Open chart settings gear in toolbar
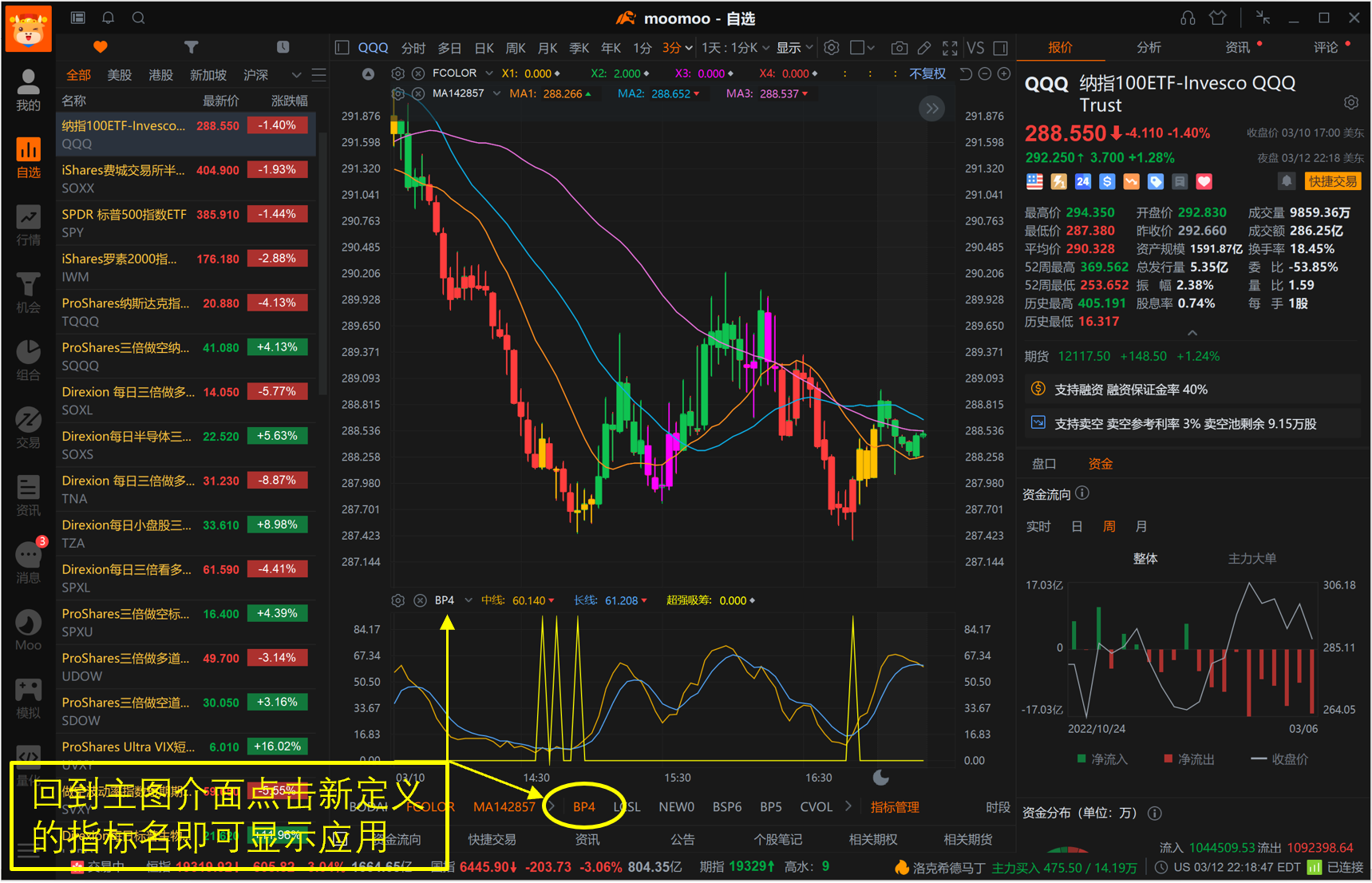 tap(832, 48)
